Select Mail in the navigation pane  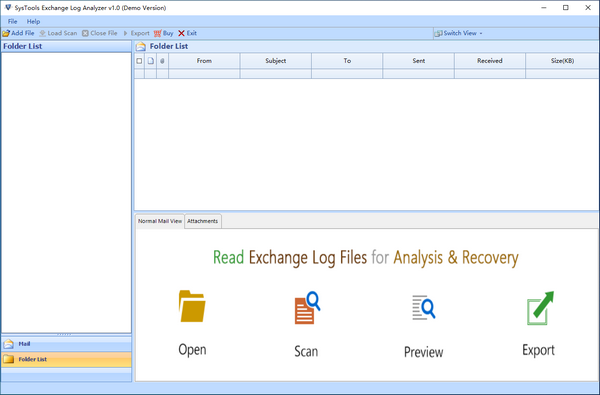coord(66,344)
